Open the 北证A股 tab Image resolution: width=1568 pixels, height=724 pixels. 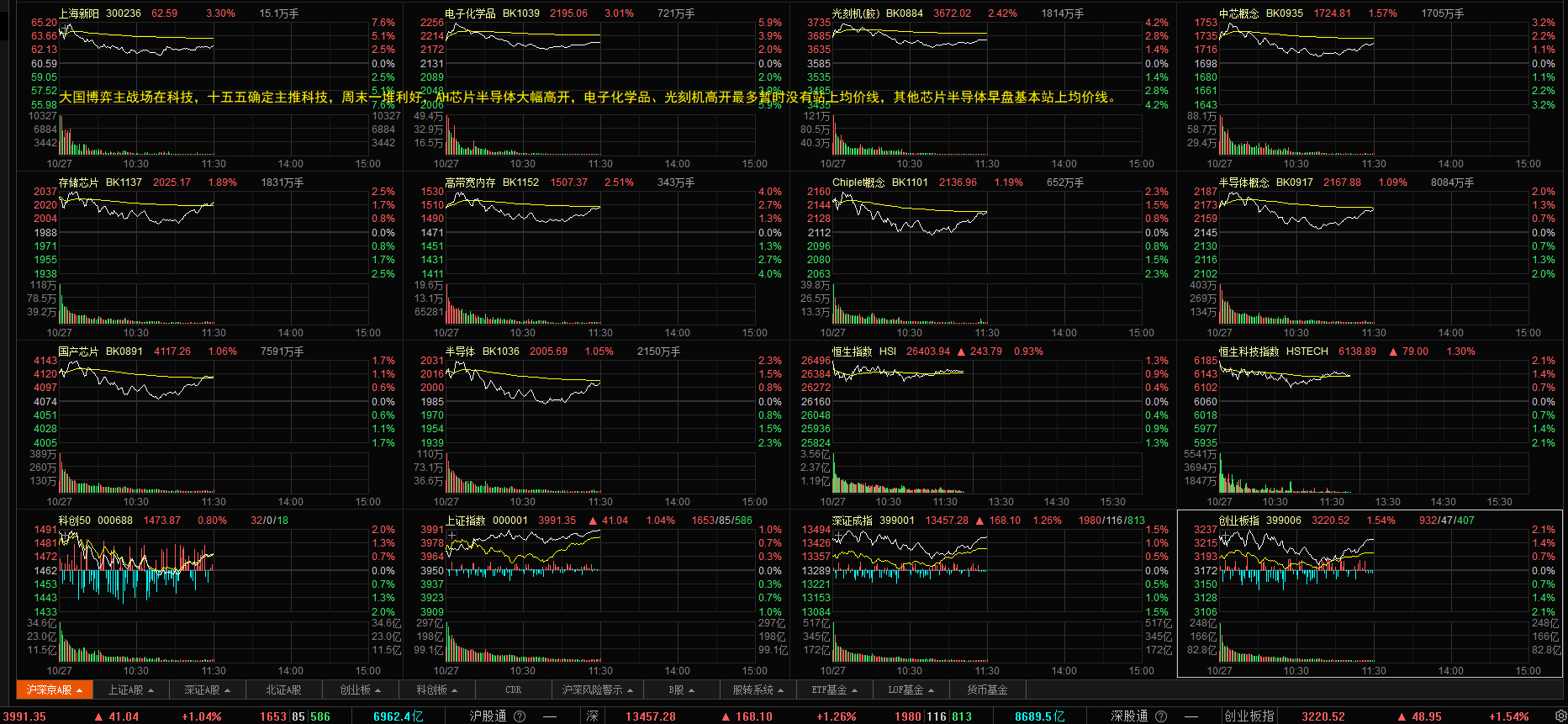pyautogui.click(x=283, y=690)
